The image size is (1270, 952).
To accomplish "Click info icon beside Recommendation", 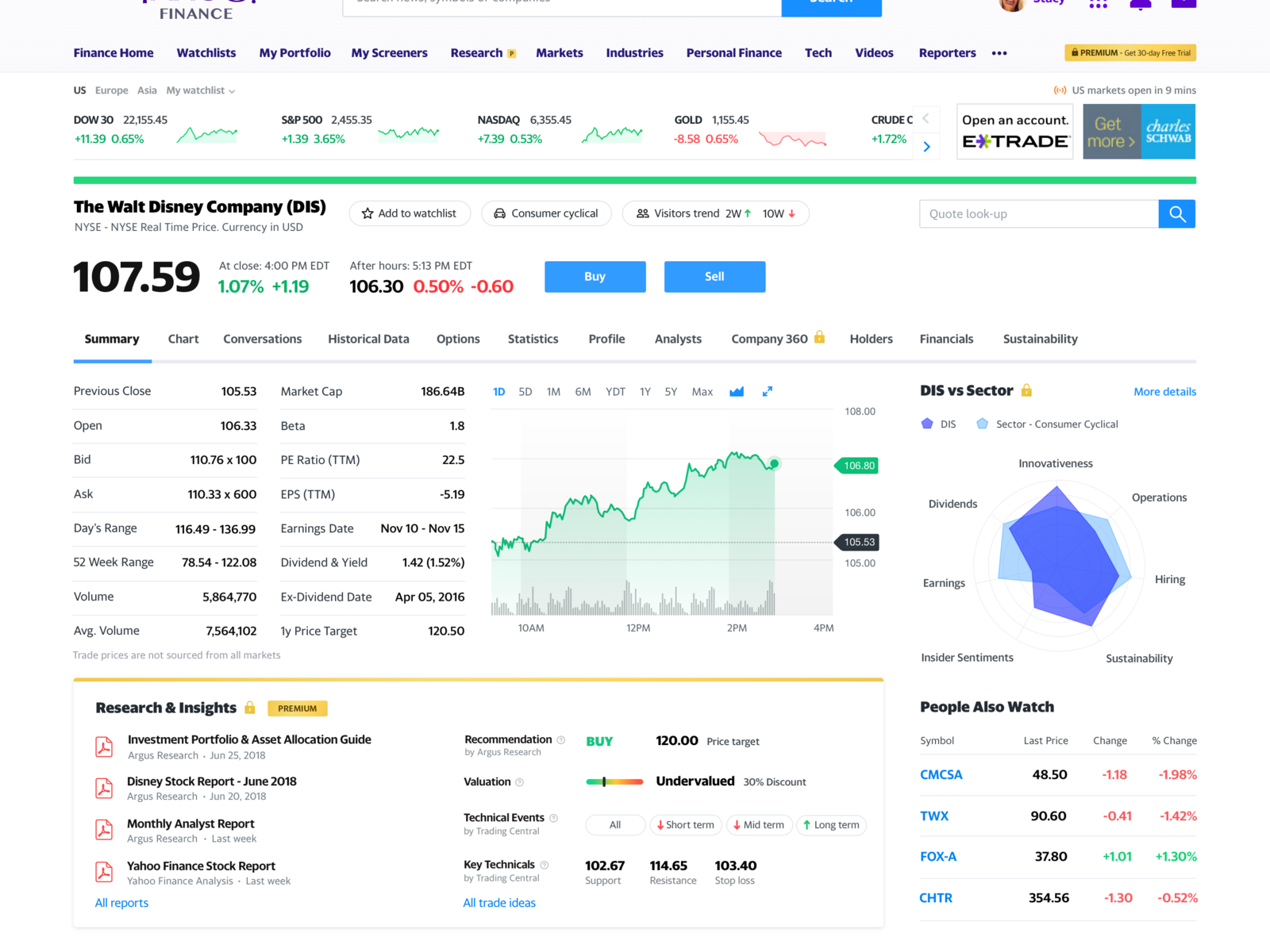I will click(561, 740).
